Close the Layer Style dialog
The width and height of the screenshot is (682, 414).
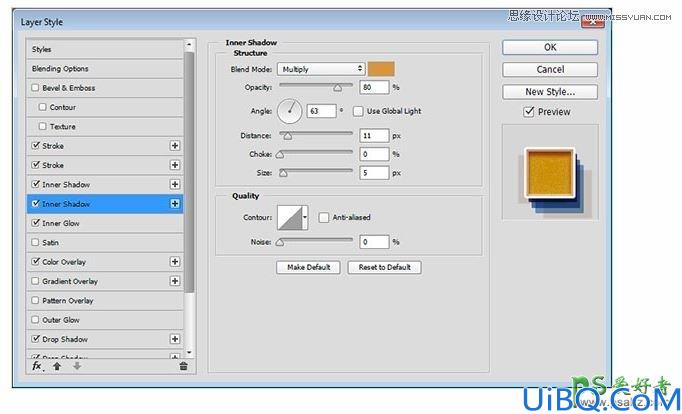[x=593, y=22]
